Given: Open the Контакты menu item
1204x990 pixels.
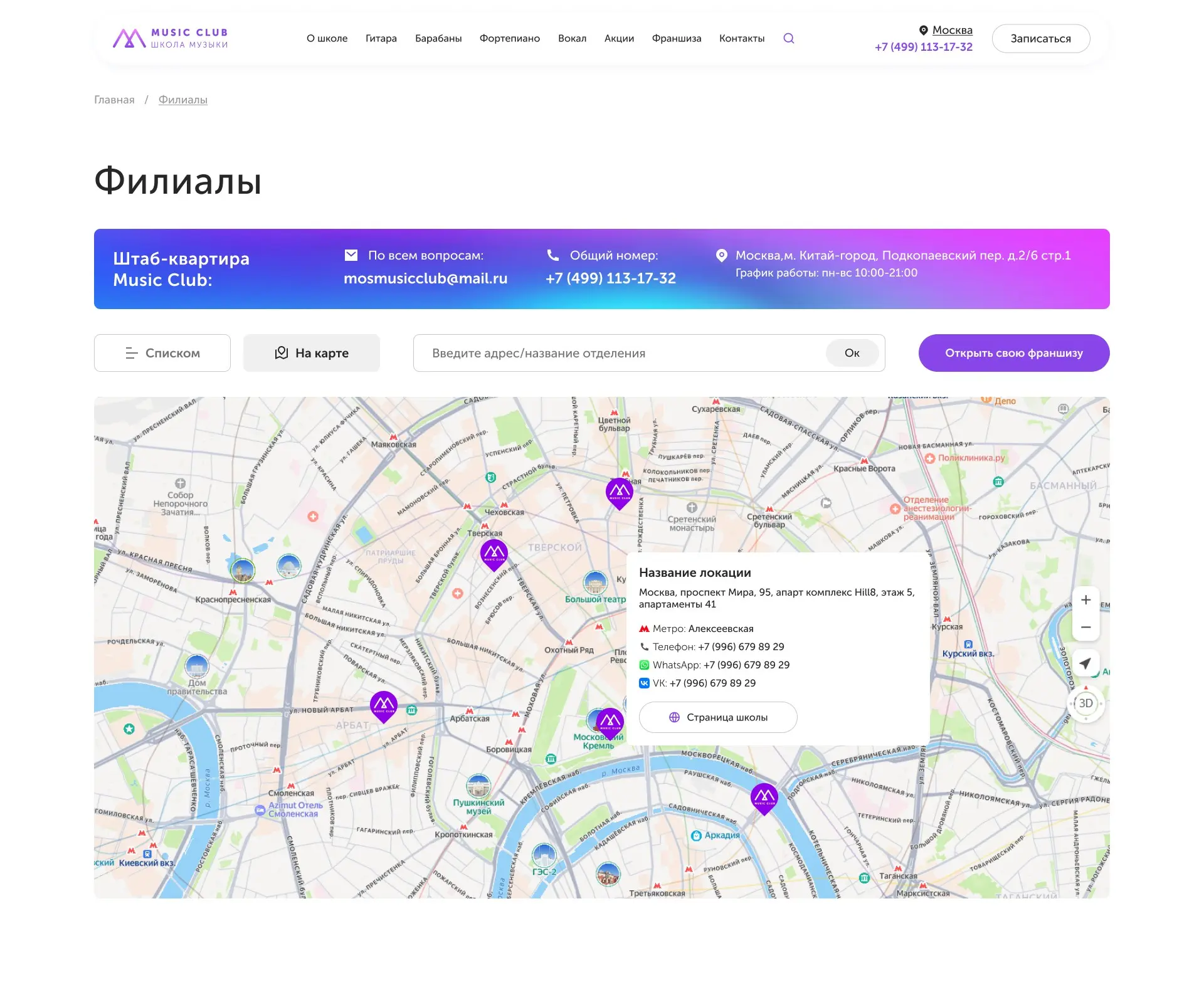Looking at the screenshot, I should click(x=742, y=38).
